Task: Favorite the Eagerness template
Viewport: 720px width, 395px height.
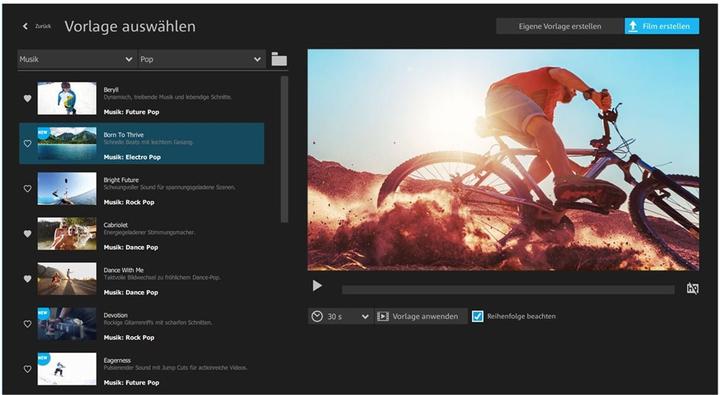Action: [28, 369]
